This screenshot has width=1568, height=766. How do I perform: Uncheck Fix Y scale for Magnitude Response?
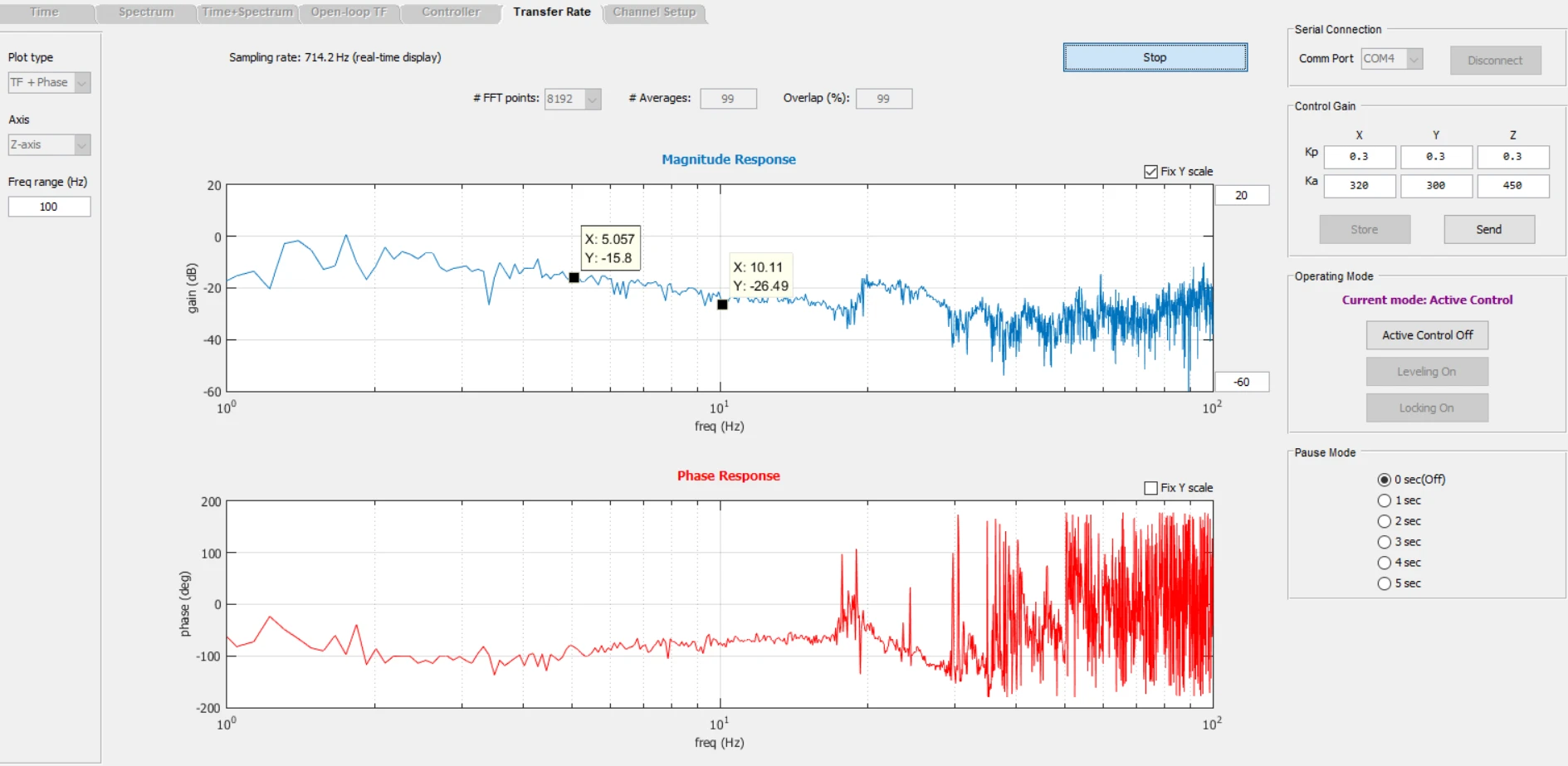[x=1150, y=172]
